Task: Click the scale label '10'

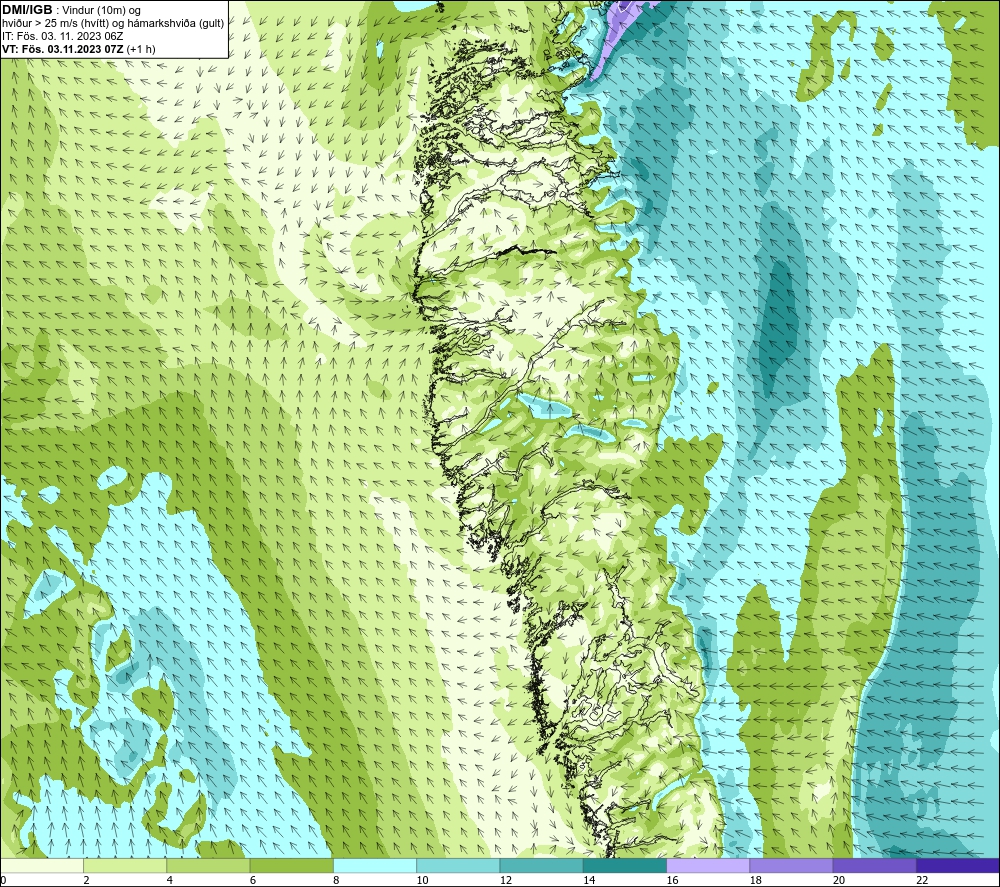Action: click(423, 880)
